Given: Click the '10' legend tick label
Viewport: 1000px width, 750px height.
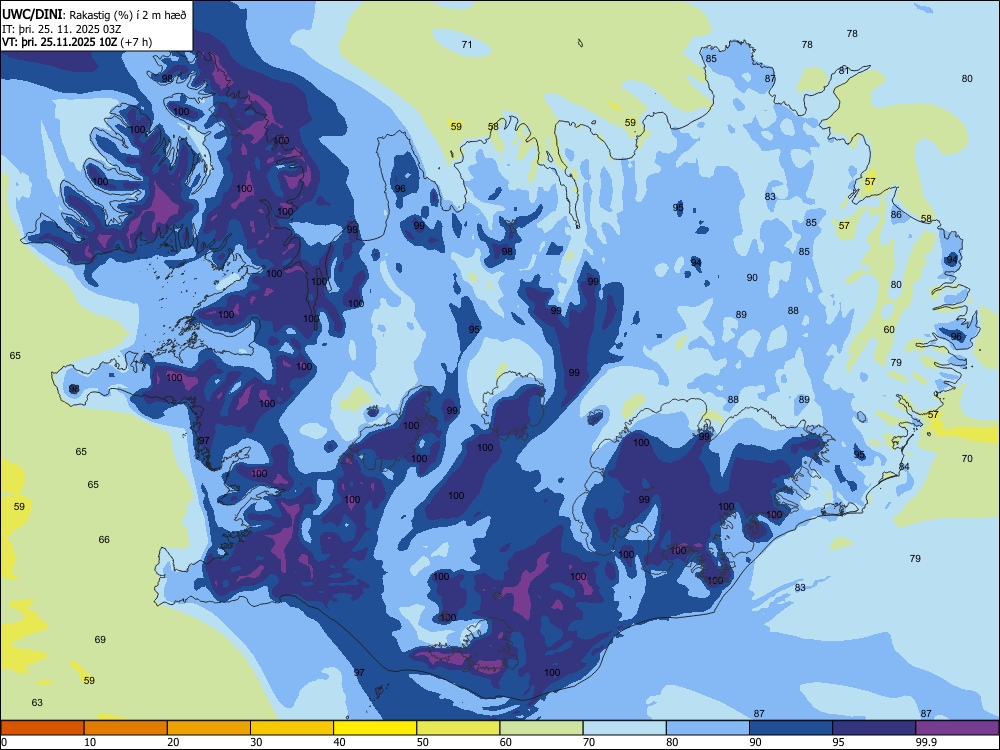Looking at the screenshot, I should (x=90, y=742).
